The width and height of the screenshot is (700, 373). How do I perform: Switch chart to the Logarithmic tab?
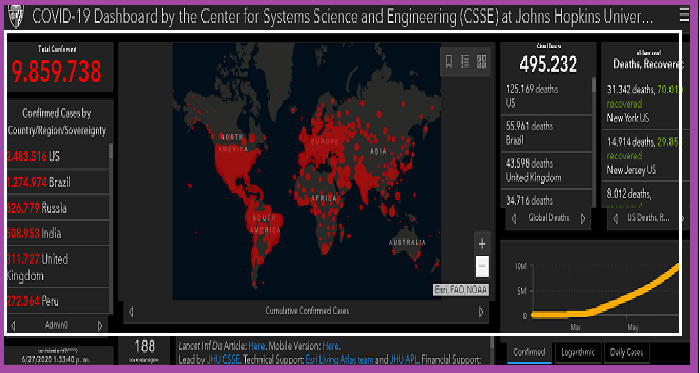577,352
